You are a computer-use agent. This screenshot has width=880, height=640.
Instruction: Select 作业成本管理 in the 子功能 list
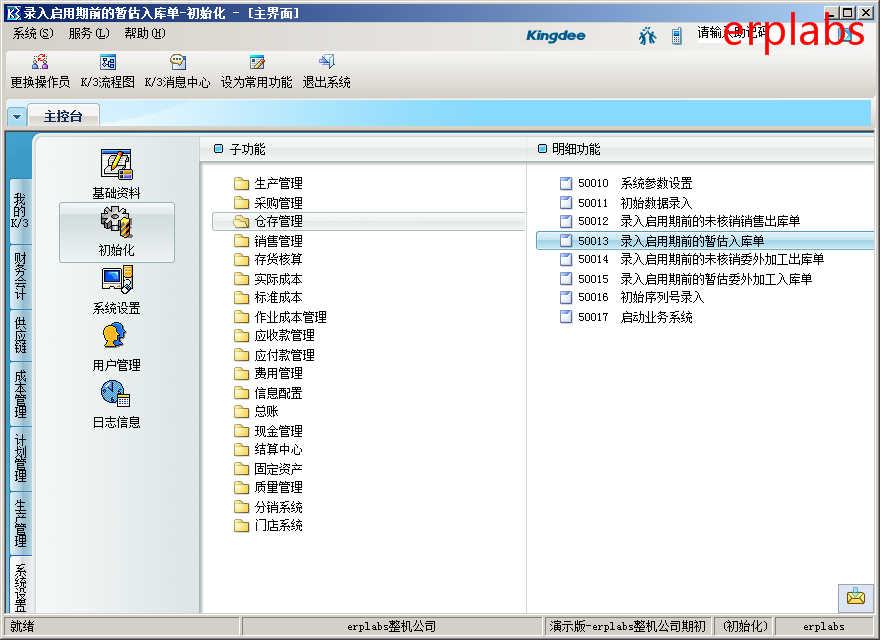click(x=290, y=317)
